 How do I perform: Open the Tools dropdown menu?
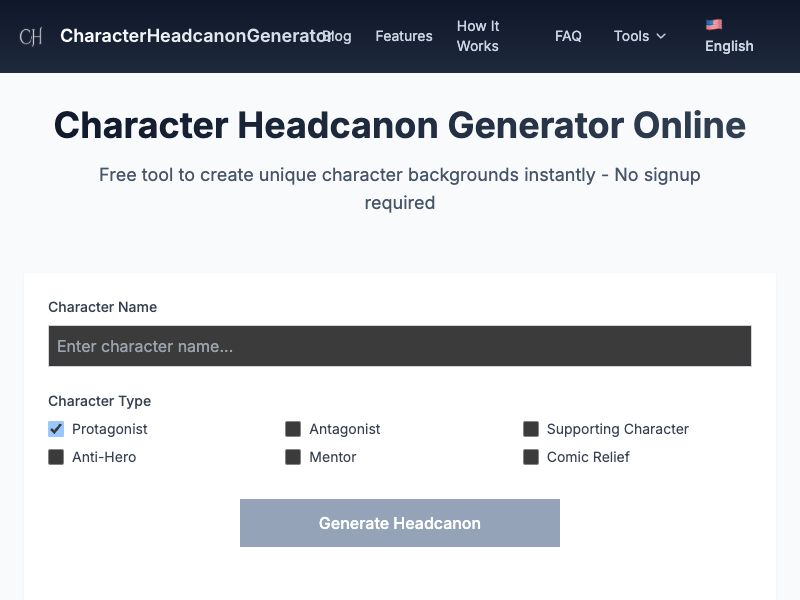pyautogui.click(x=633, y=36)
